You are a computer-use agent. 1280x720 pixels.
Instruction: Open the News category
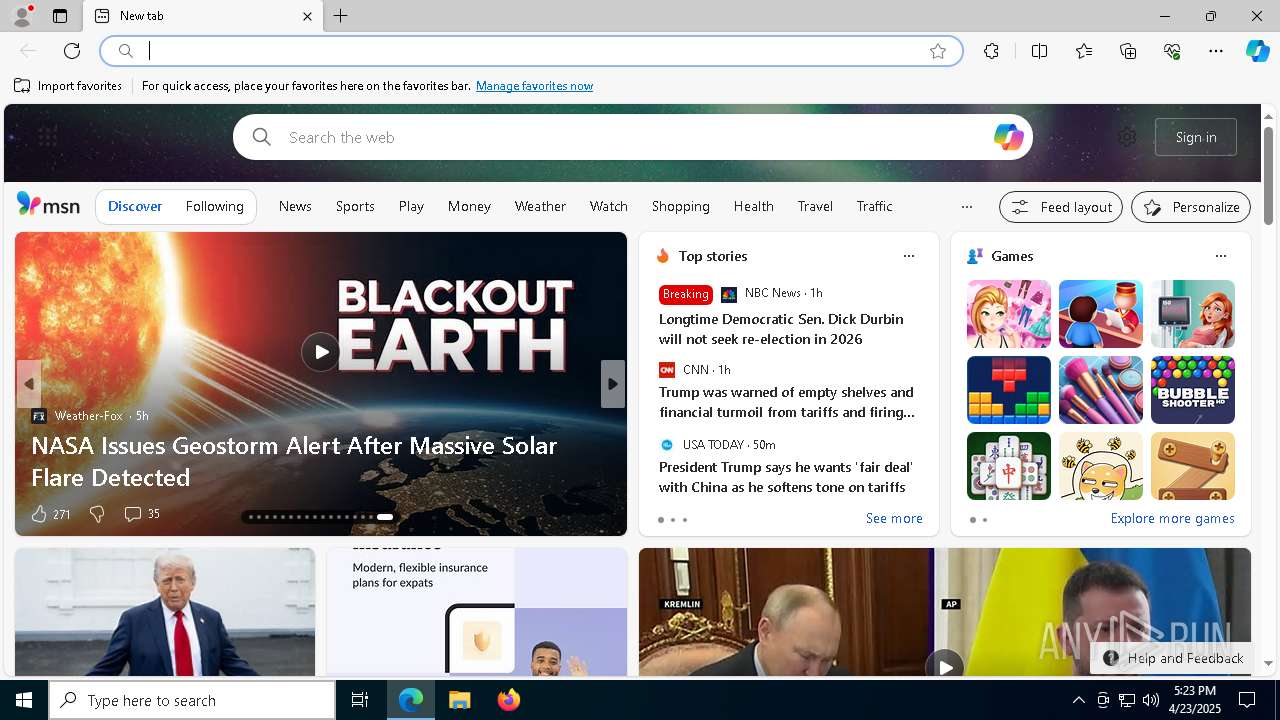coord(295,206)
